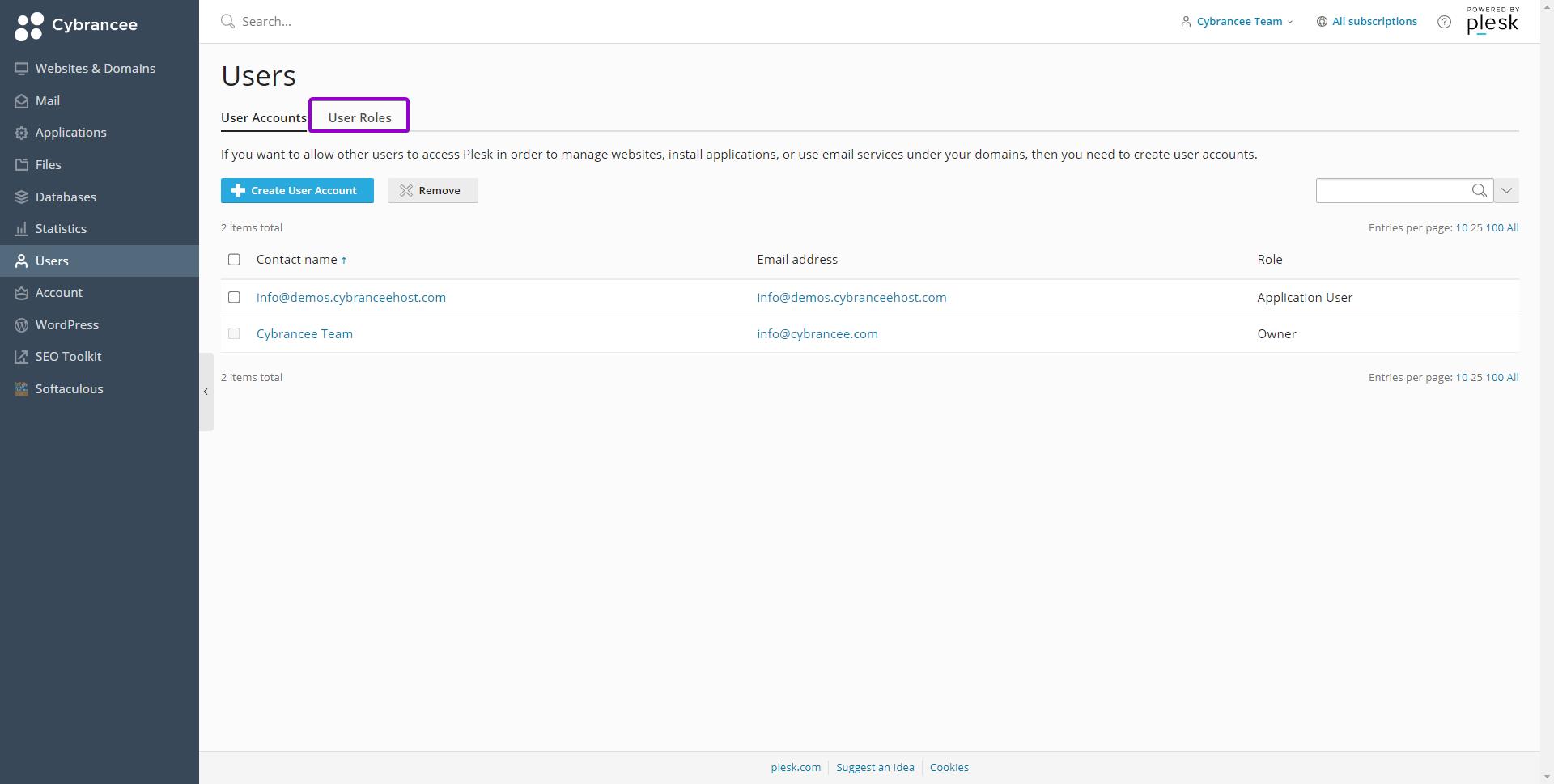This screenshot has height=784, width=1554.
Task: Click the WordPress logo icon
Action: [21, 325]
